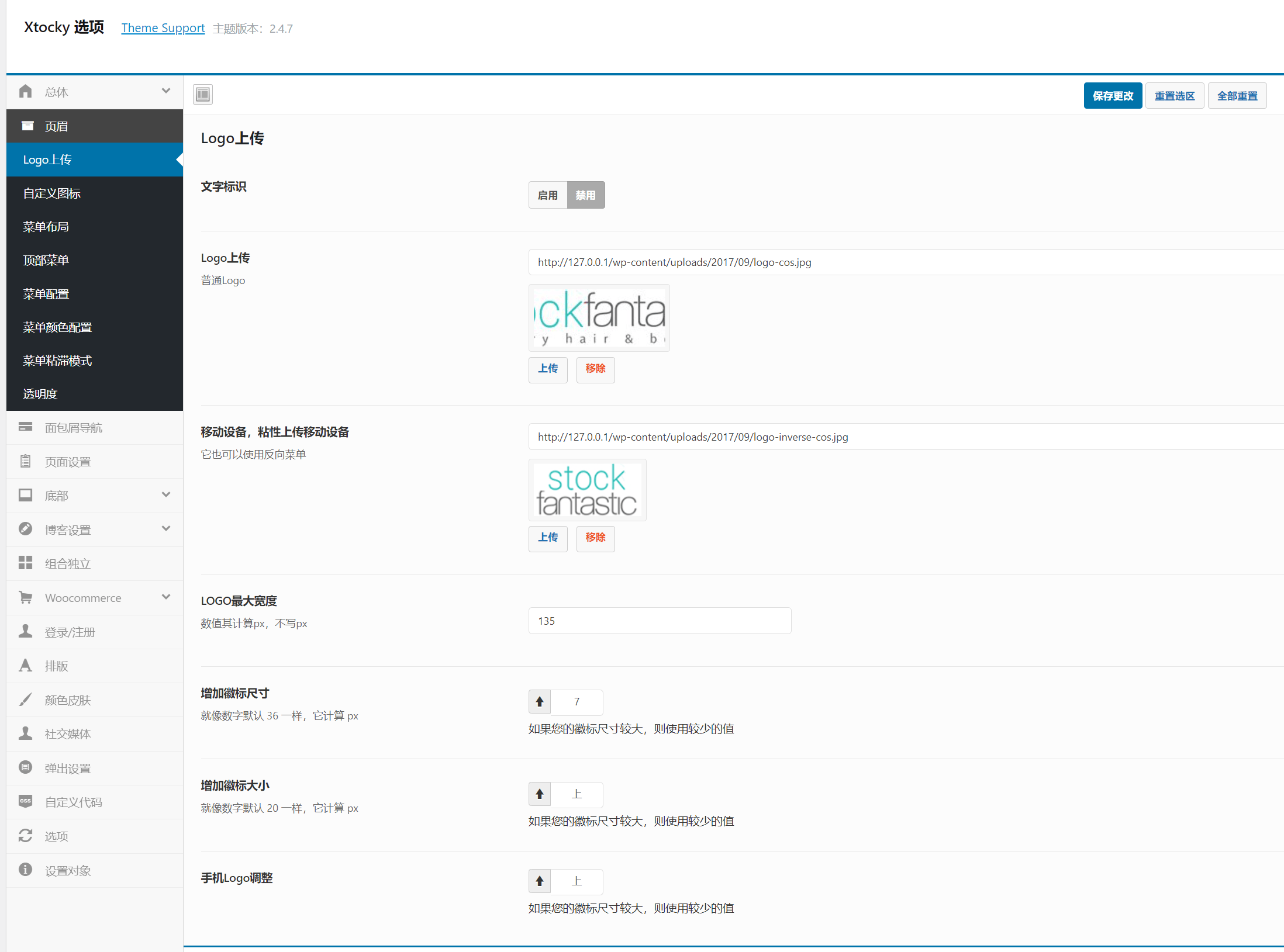Toggle the expand-all sections icon
Screen dimensions: 1284x952
pos(203,94)
